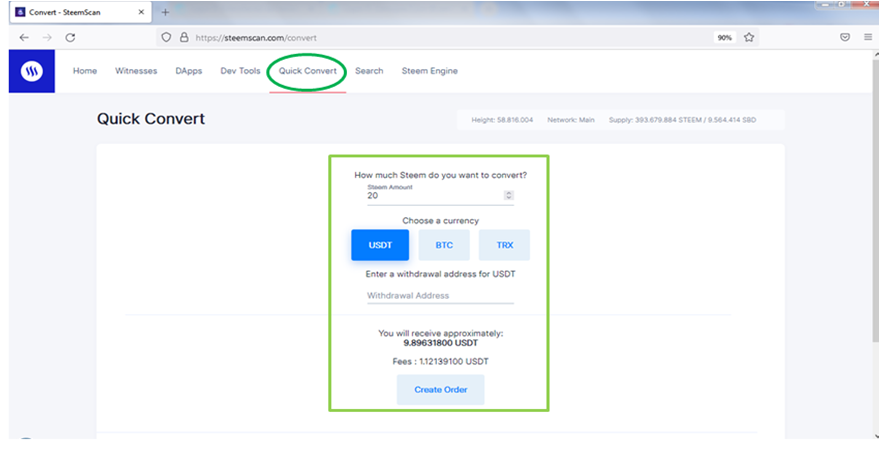Viewport: 880px width, 468px height.
Task: Click the Steem logo icon
Action: [31, 71]
